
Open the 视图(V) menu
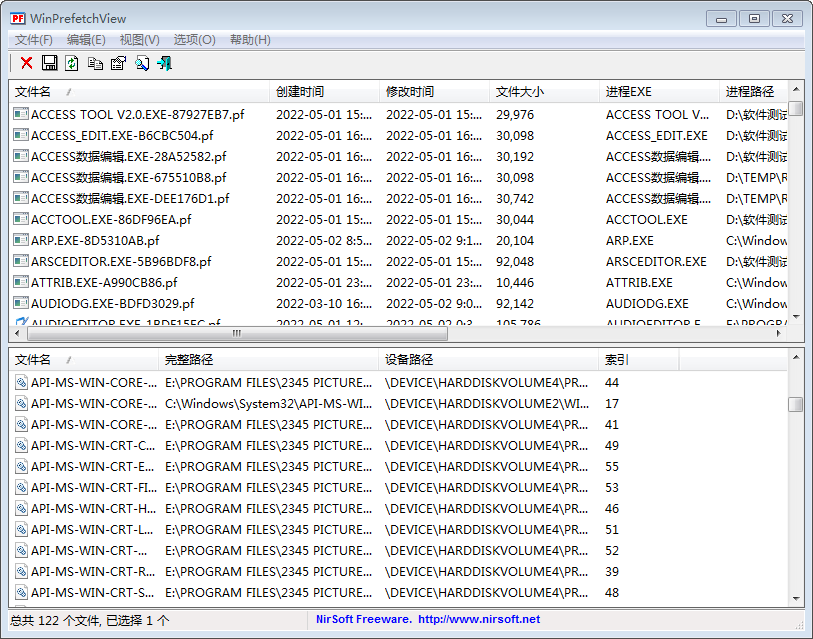(x=139, y=40)
